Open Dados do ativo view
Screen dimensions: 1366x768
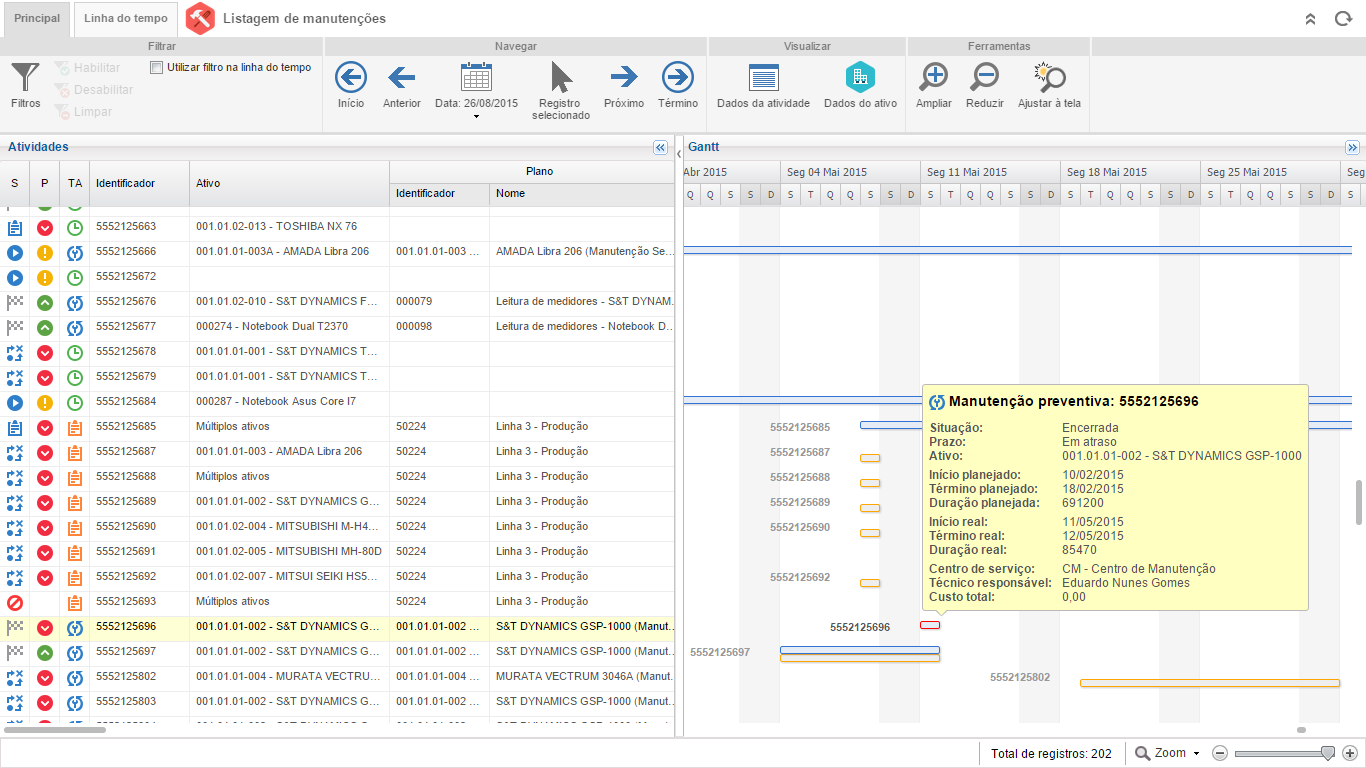pos(860,78)
